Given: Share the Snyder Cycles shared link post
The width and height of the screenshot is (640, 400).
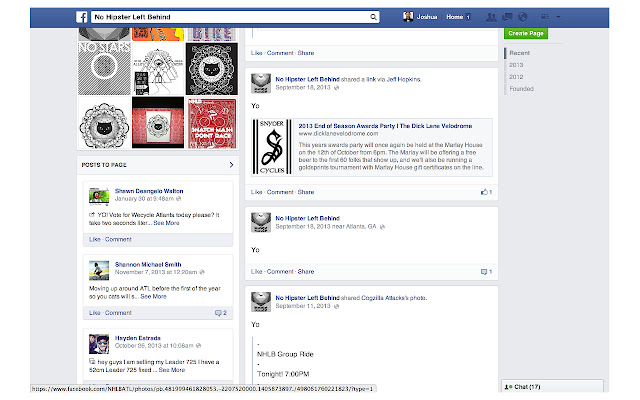Looking at the screenshot, I should pos(306,192).
